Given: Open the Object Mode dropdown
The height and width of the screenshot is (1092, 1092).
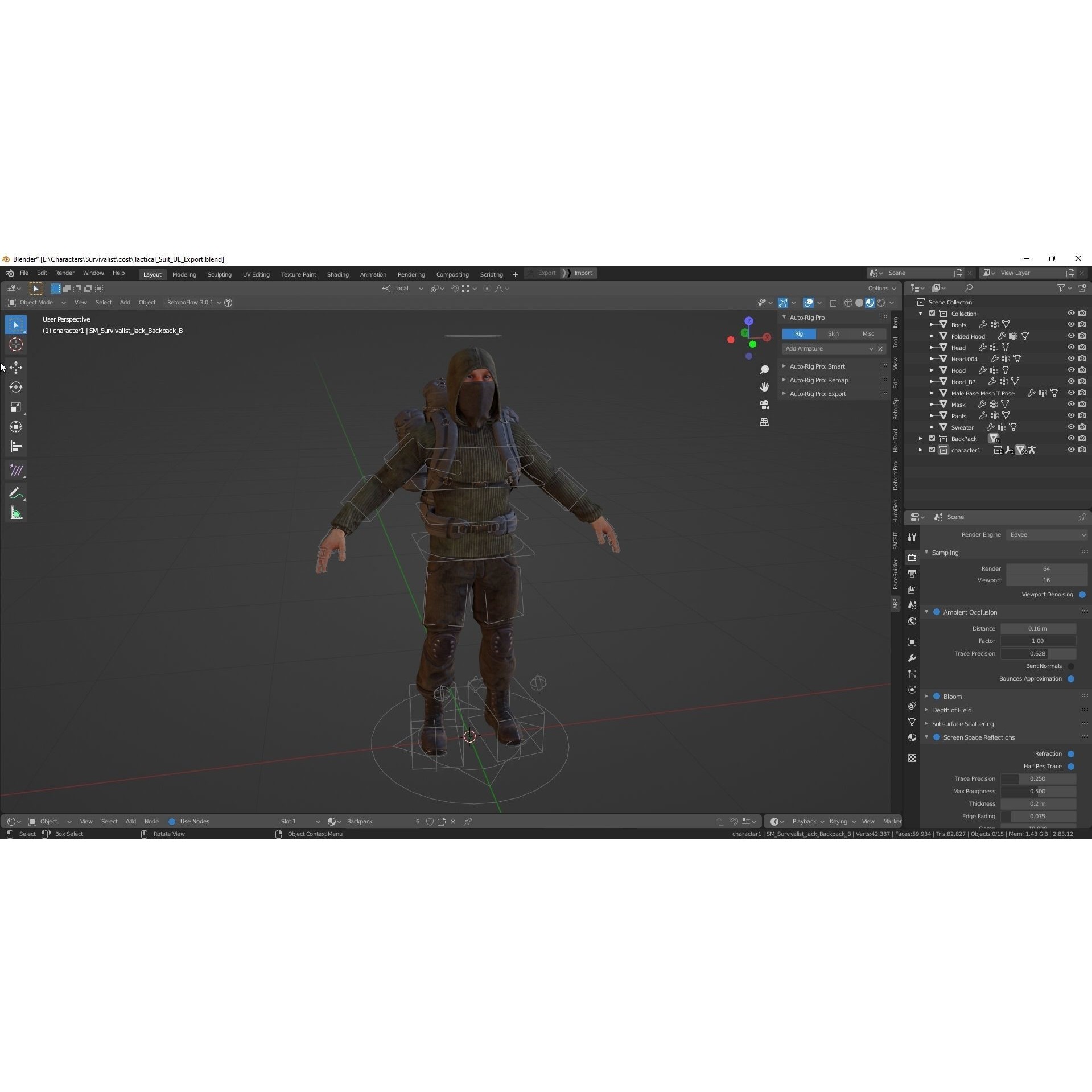Looking at the screenshot, I should 36,303.
